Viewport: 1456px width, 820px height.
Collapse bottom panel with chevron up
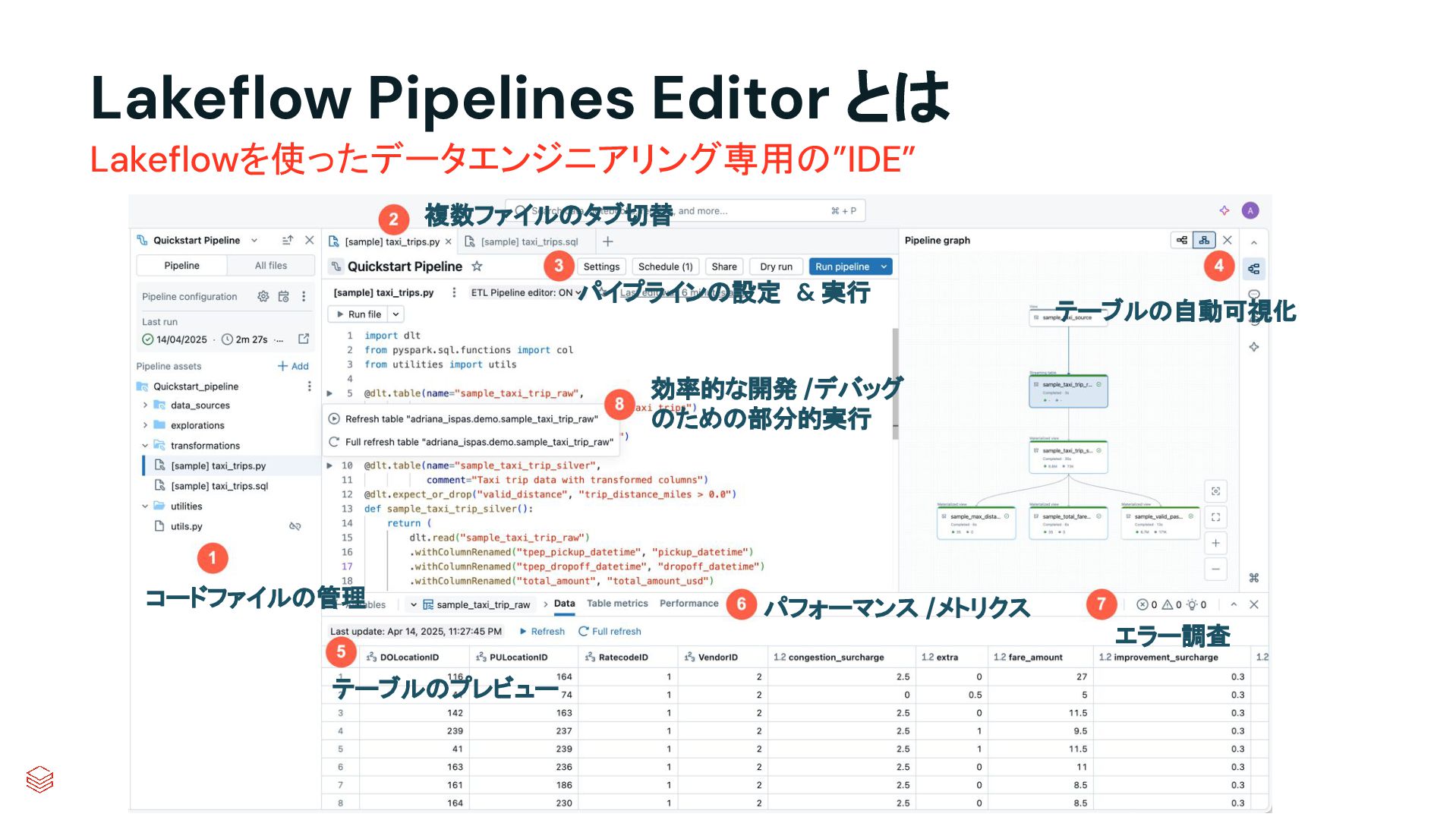[x=1234, y=605]
